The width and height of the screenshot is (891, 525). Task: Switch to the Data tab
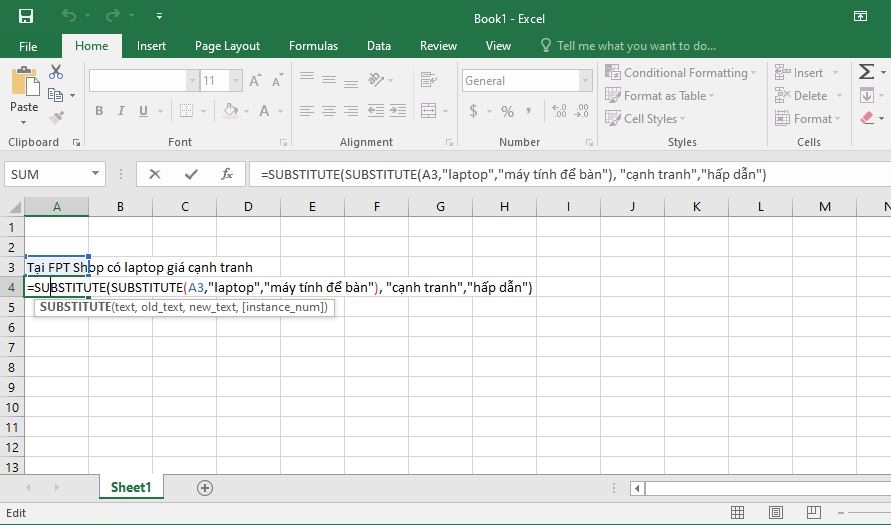pyautogui.click(x=378, y=46)
